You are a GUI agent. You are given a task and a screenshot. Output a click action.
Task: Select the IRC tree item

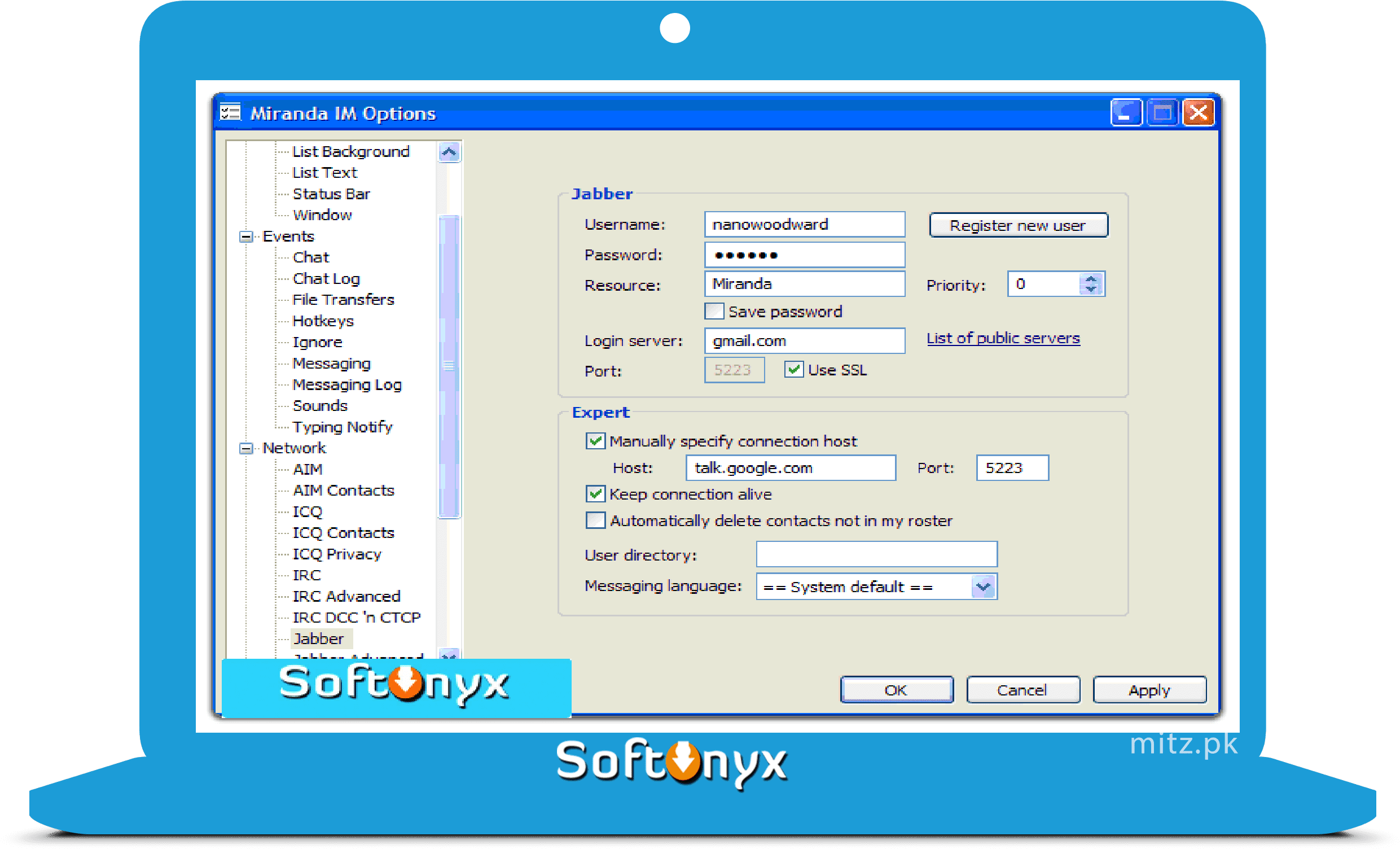[x=306, y=576]
